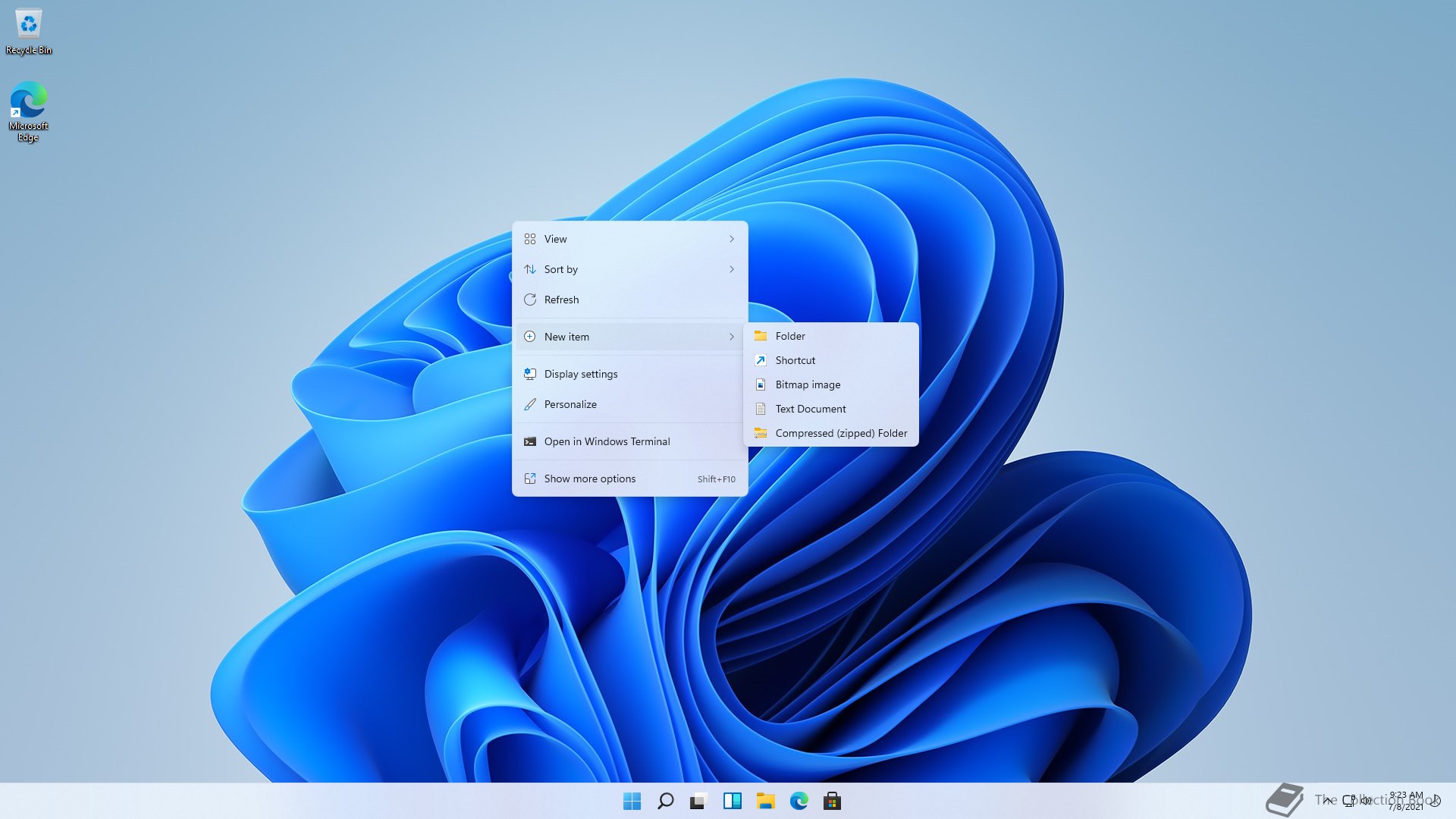
Task: Select the Microsoft Edge desktop shortcut
Action: pyautogui.click(x=29, y=111)
